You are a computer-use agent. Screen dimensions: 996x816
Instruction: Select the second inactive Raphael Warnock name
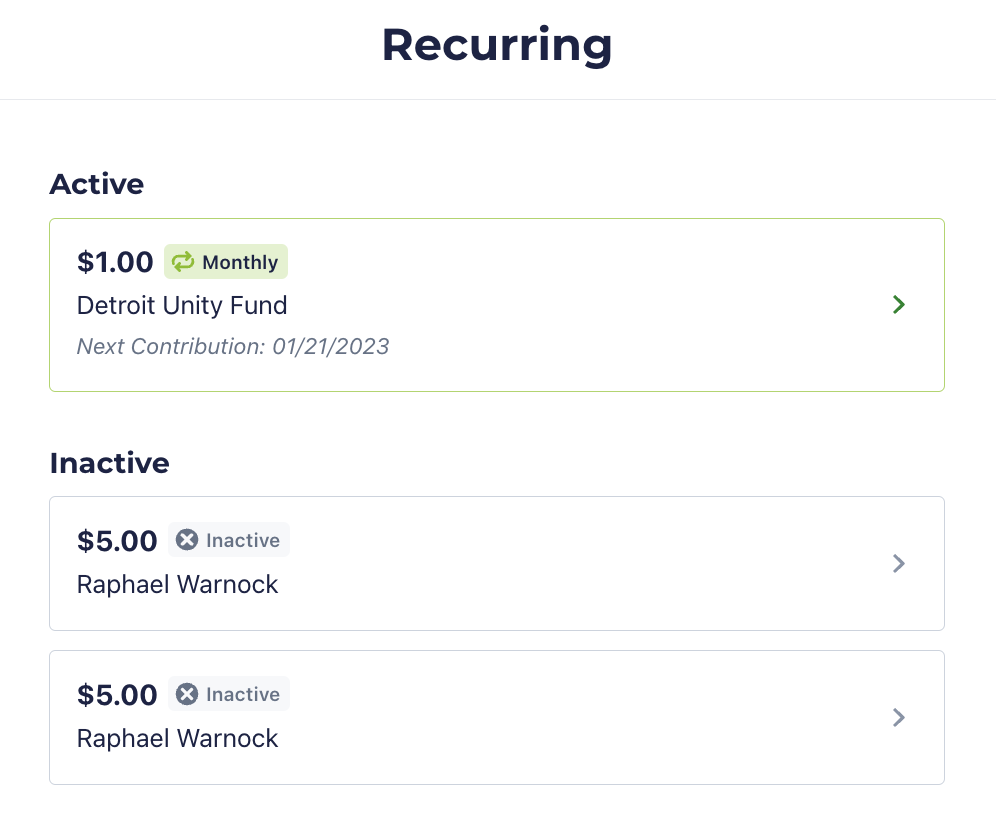coord(177,739)
